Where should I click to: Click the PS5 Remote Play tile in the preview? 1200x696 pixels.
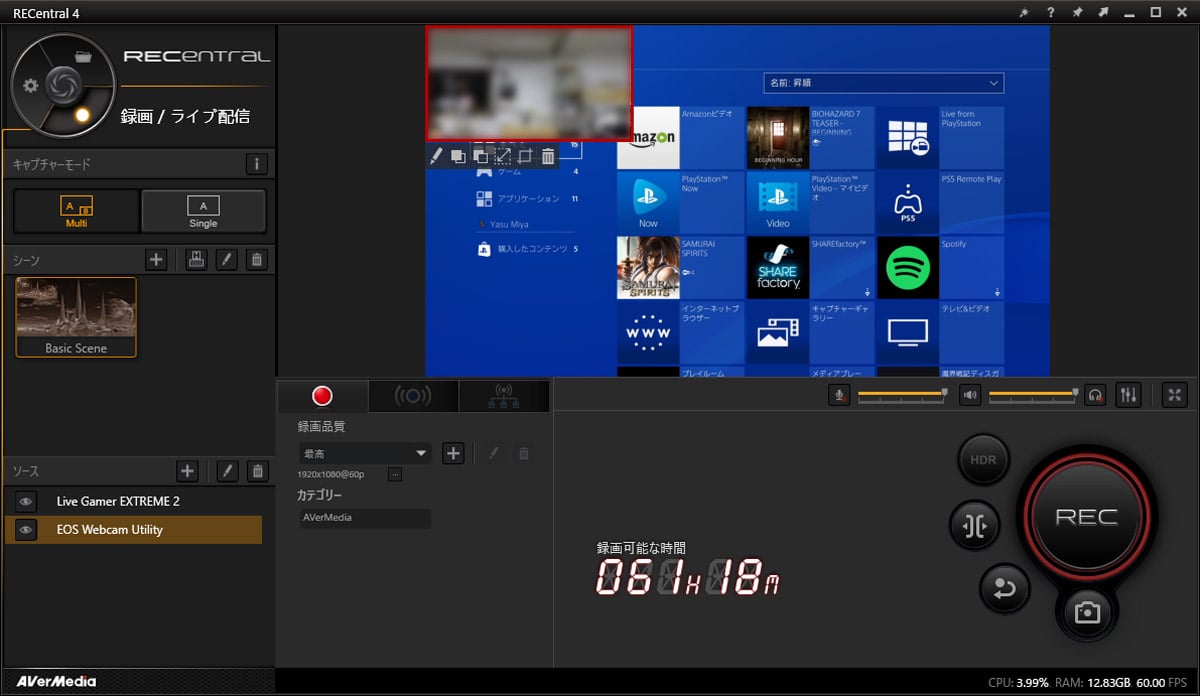pyautogui.click(x=939, y=202)
